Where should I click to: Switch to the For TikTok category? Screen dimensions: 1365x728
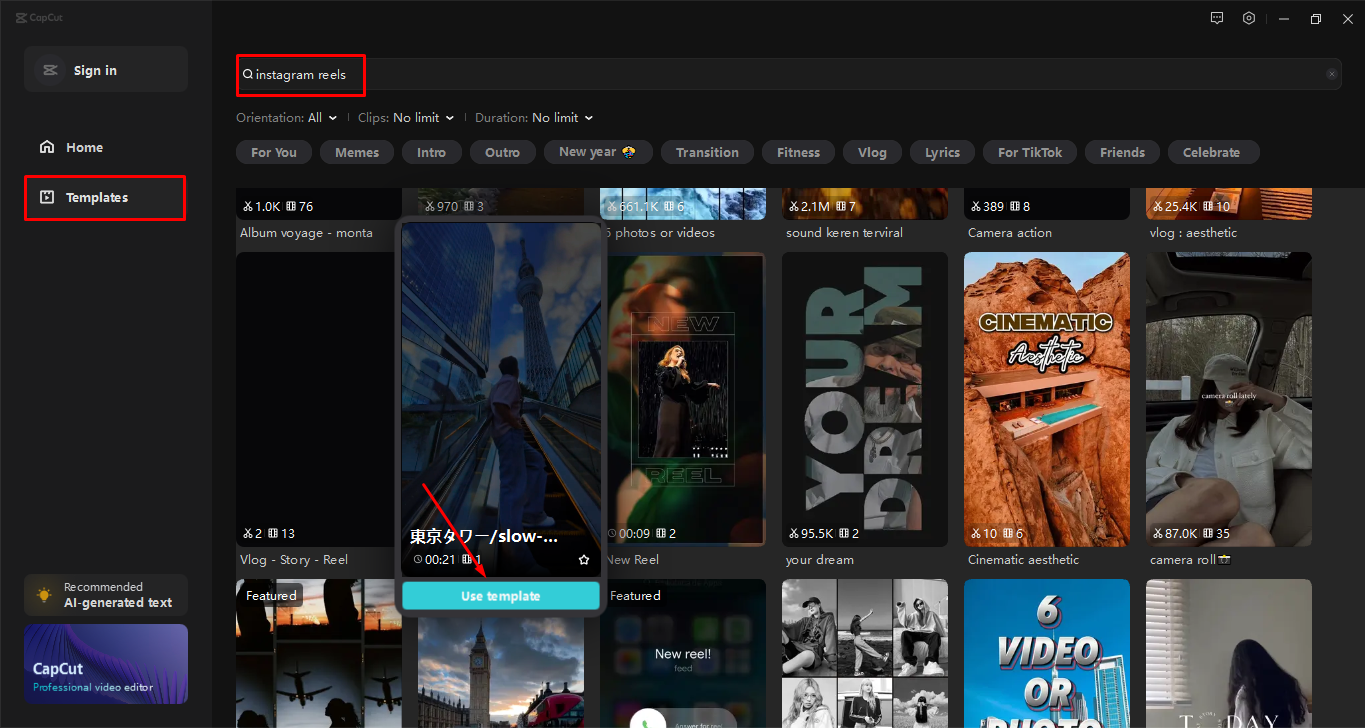1029,152
